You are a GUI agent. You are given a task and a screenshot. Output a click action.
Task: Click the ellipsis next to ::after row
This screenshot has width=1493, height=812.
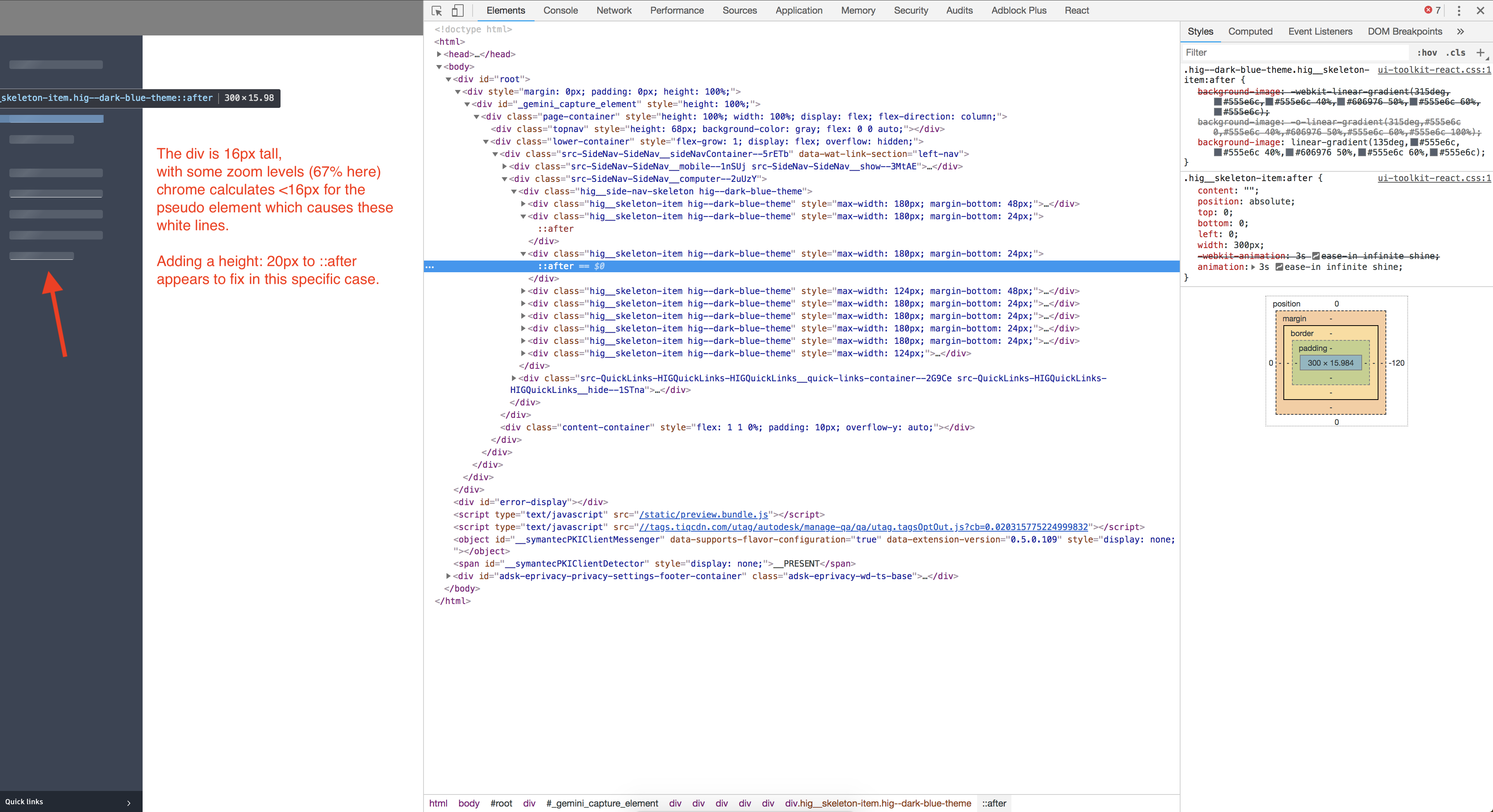(x=429, y=266)
